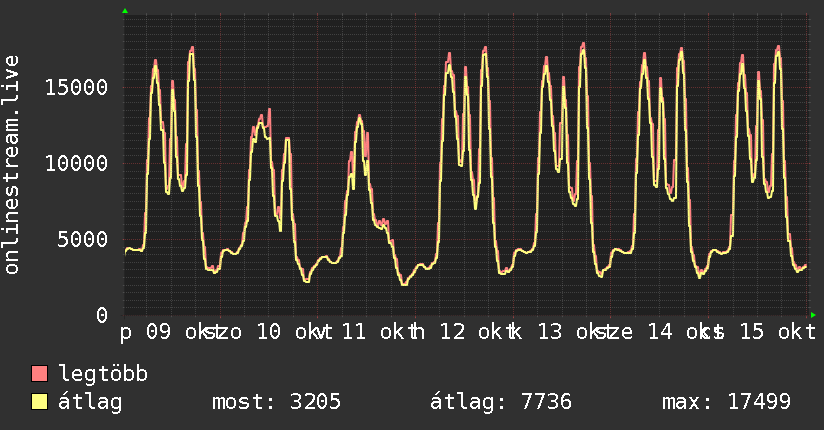Screen dimensions: 824x430
Task: Click the '11 okt' date label
Action: 374,332
